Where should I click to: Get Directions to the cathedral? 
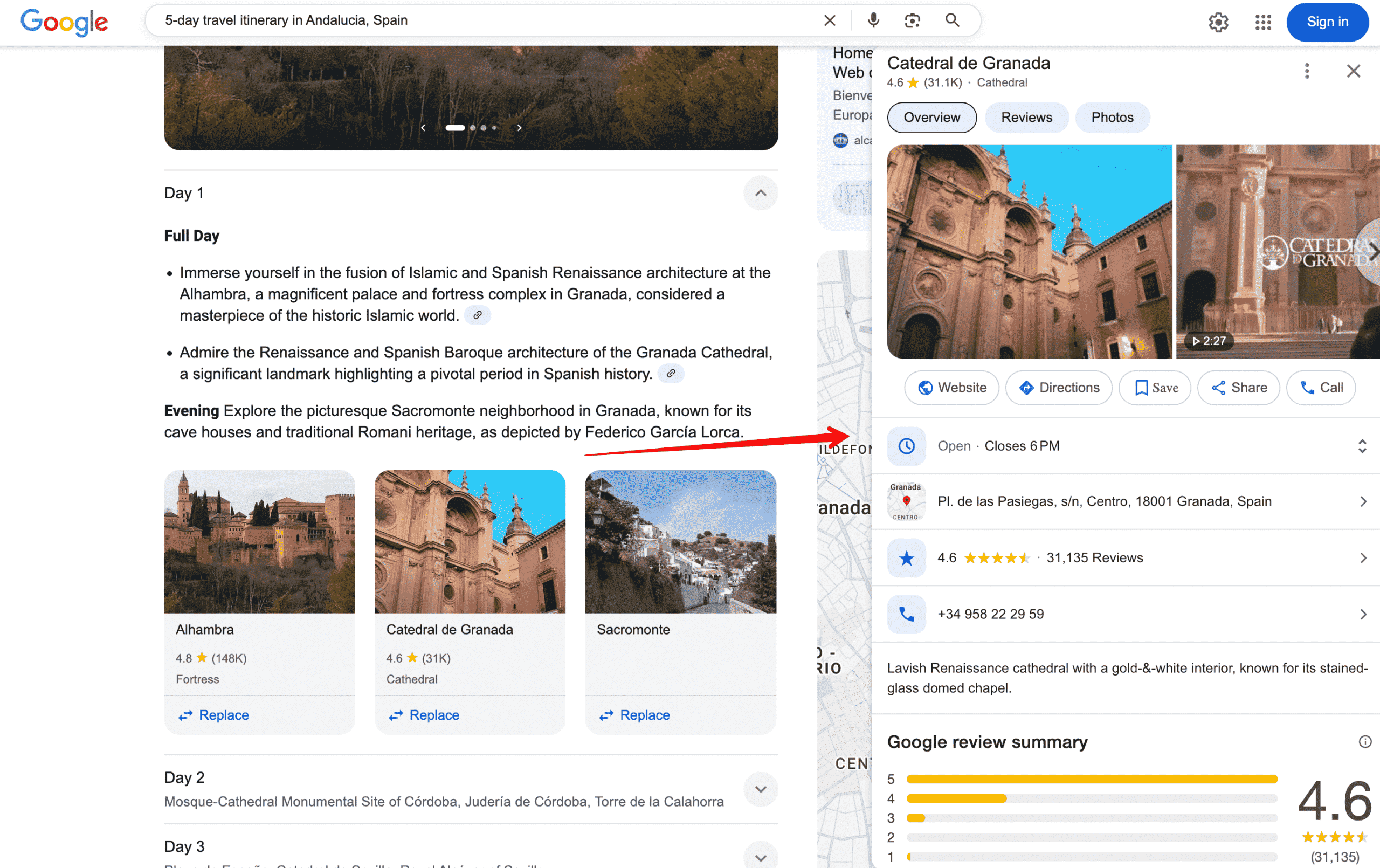point(1059,388)
